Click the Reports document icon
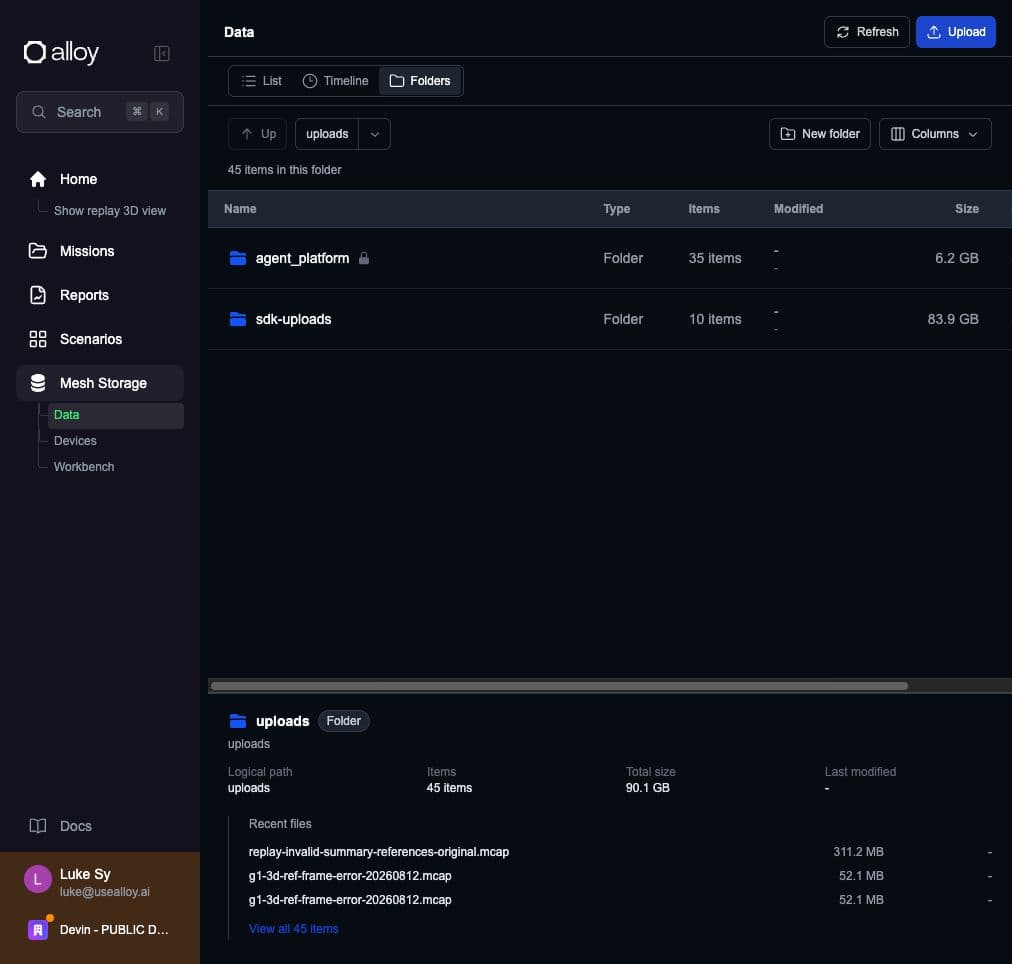This screenshot has height=964, width=1012. tap(38, 295)
